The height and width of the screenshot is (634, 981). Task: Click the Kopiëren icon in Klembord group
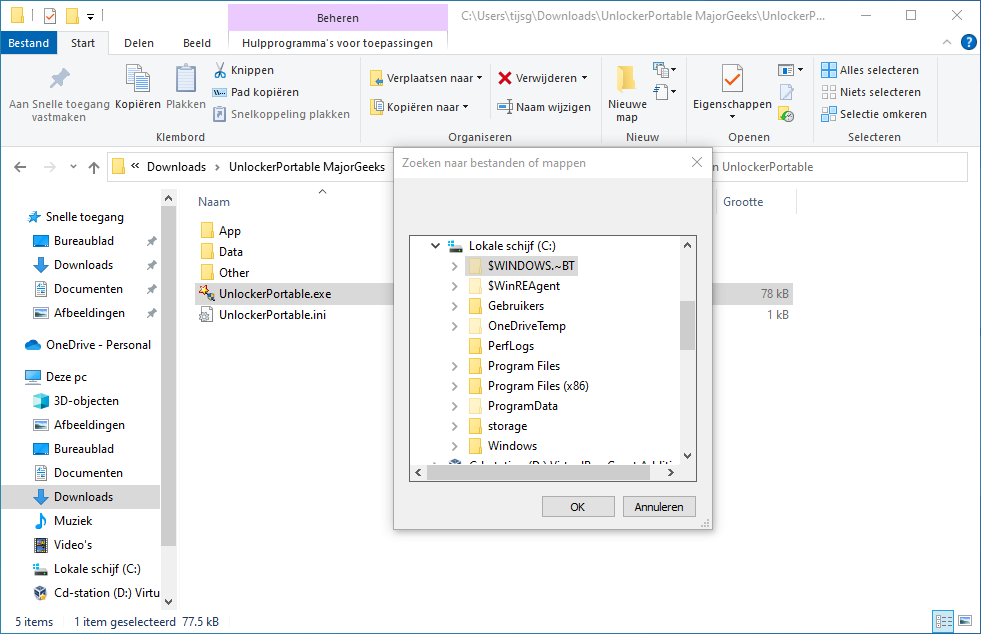[x=137, y=79]
